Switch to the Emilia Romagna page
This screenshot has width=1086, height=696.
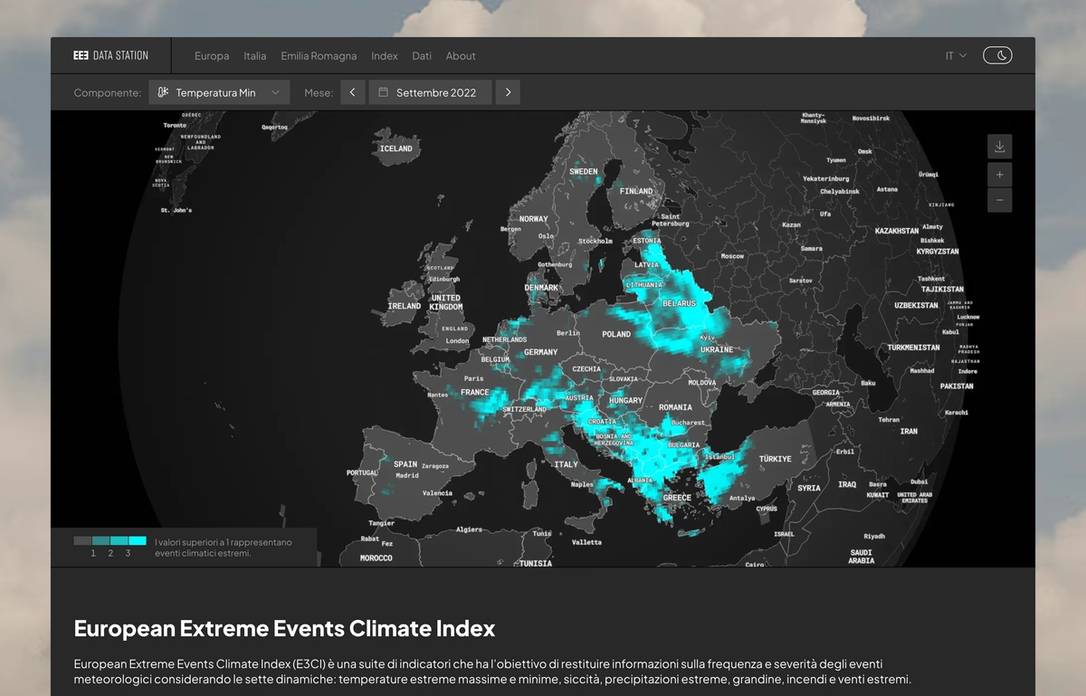(318, 56)
